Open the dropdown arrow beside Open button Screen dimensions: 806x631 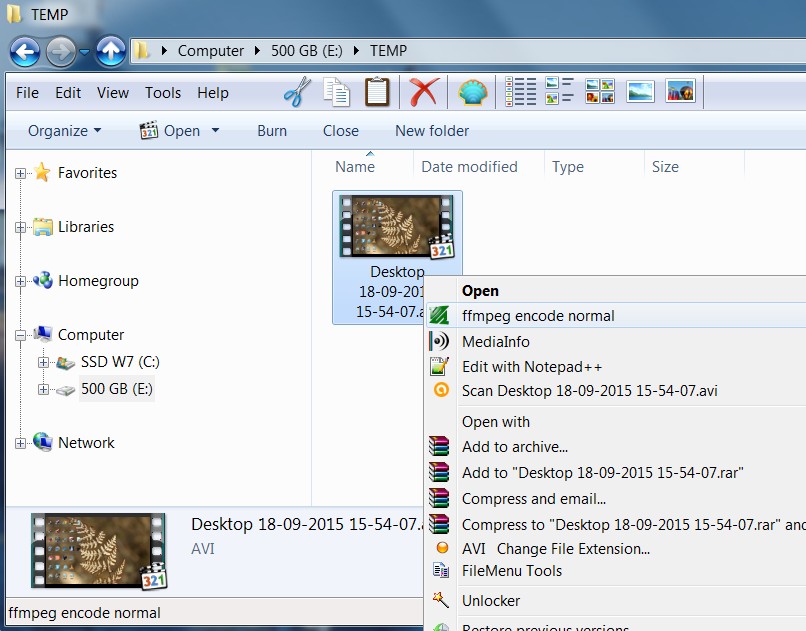215,131
